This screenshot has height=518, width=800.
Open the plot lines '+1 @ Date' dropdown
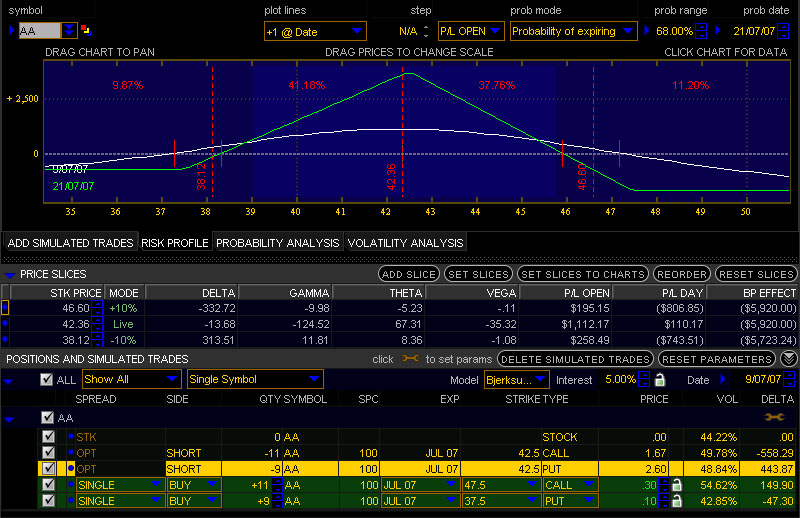pos(314,32)
